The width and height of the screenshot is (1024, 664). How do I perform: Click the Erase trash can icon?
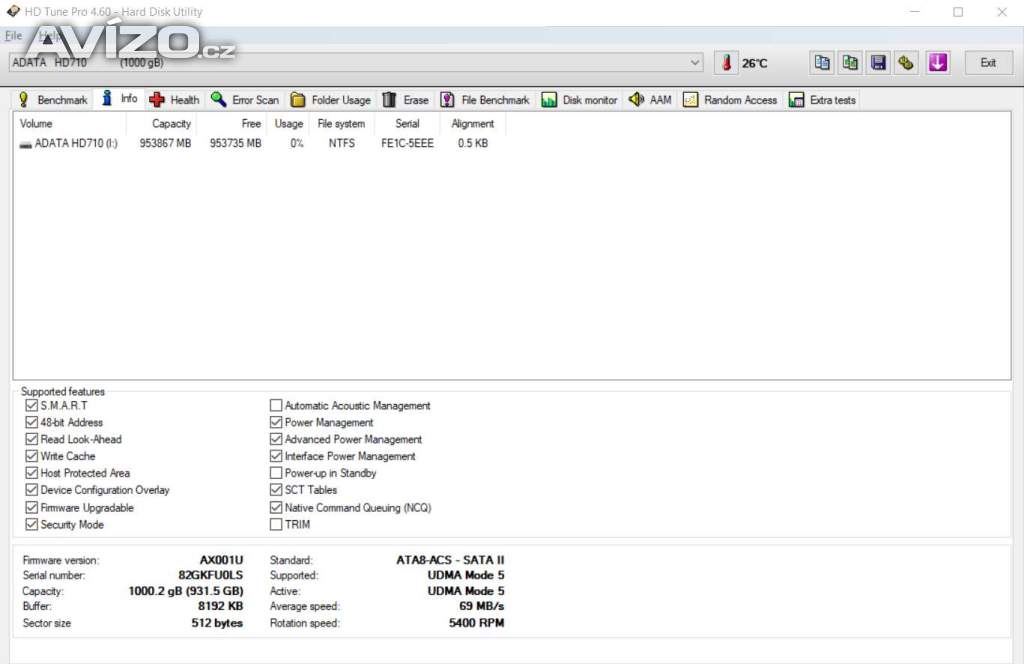coord(389,99)
